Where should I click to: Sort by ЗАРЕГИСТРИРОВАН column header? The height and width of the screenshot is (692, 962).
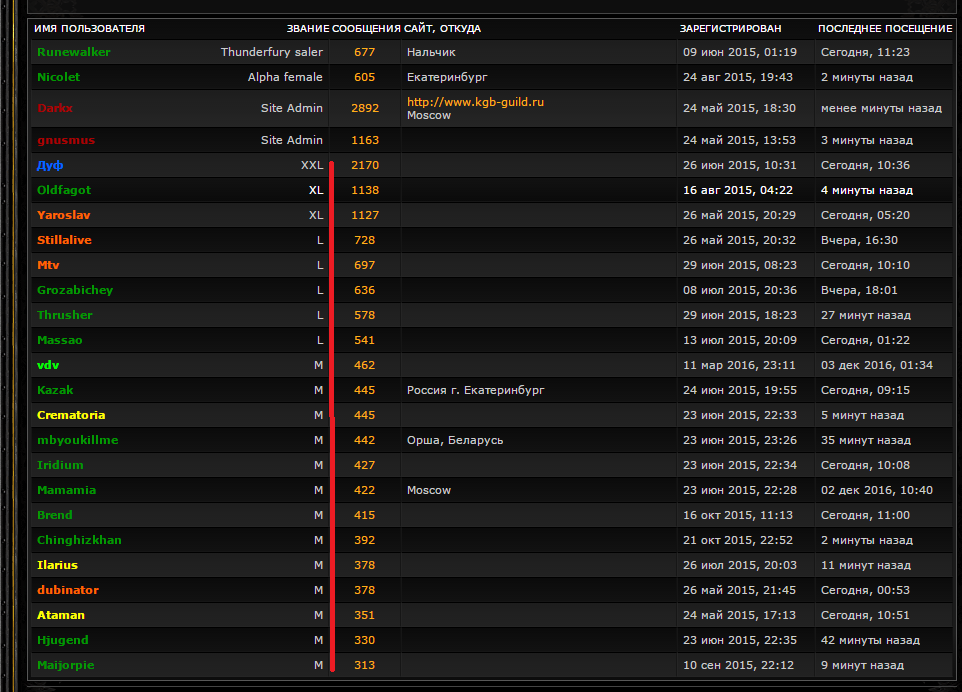[x=730, y=29]
